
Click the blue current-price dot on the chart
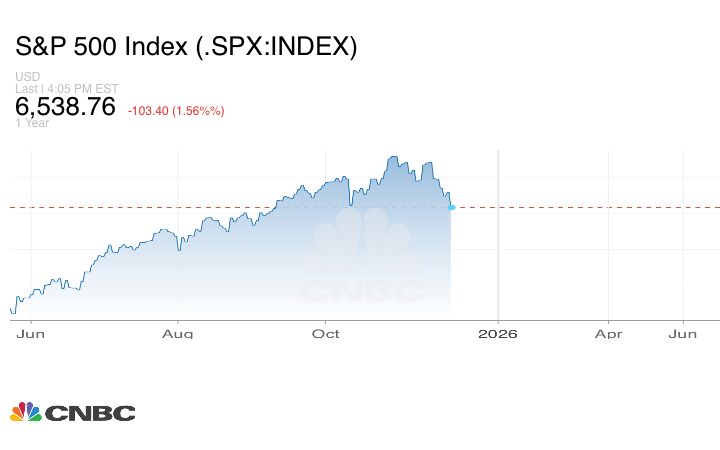click(x=452, y=207)
